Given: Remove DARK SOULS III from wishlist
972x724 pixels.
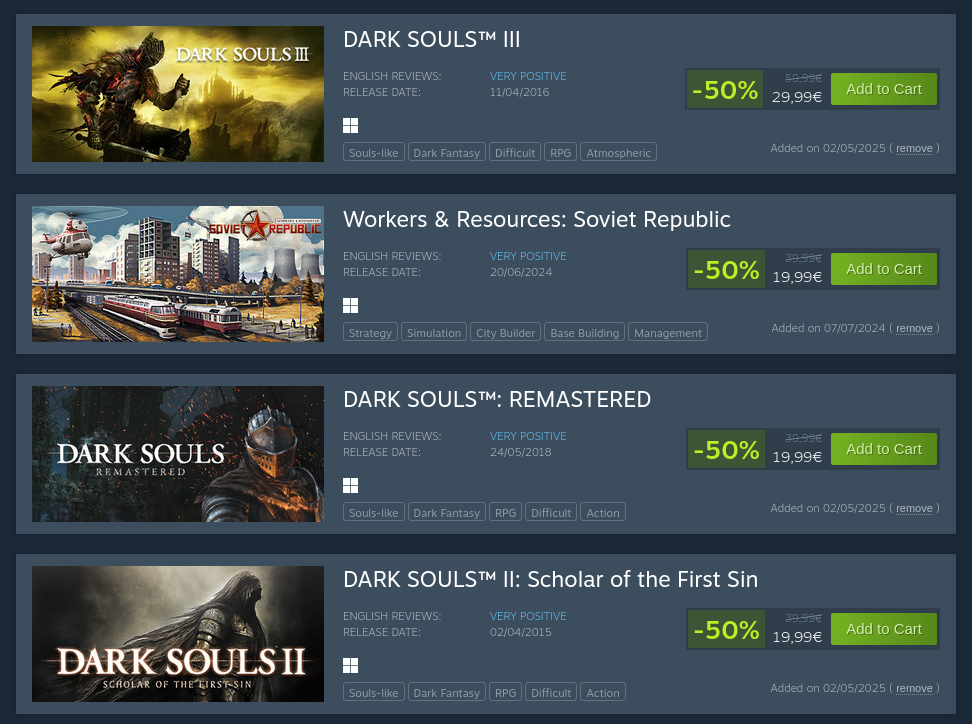Looking at the screenshot, I should click(x=914, y=149).
